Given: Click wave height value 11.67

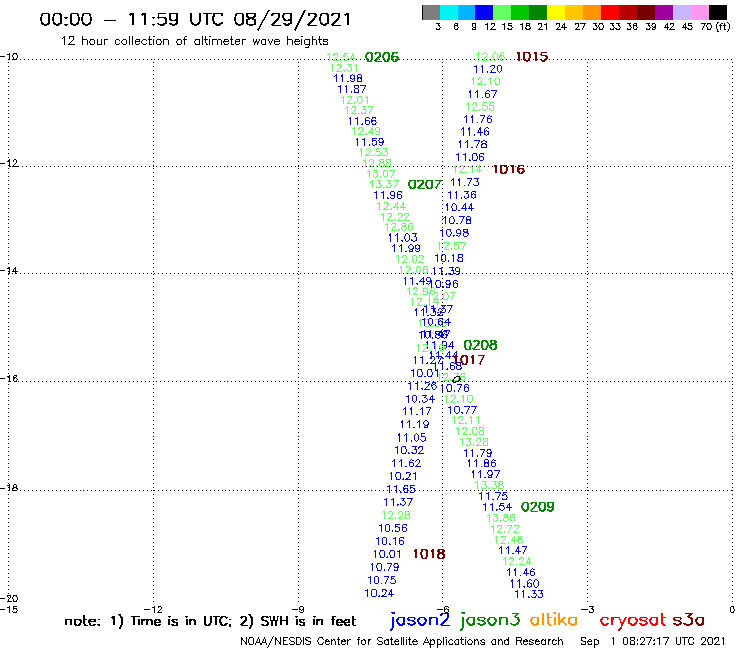Looking at the screenshot, I should tap(482, 94).
